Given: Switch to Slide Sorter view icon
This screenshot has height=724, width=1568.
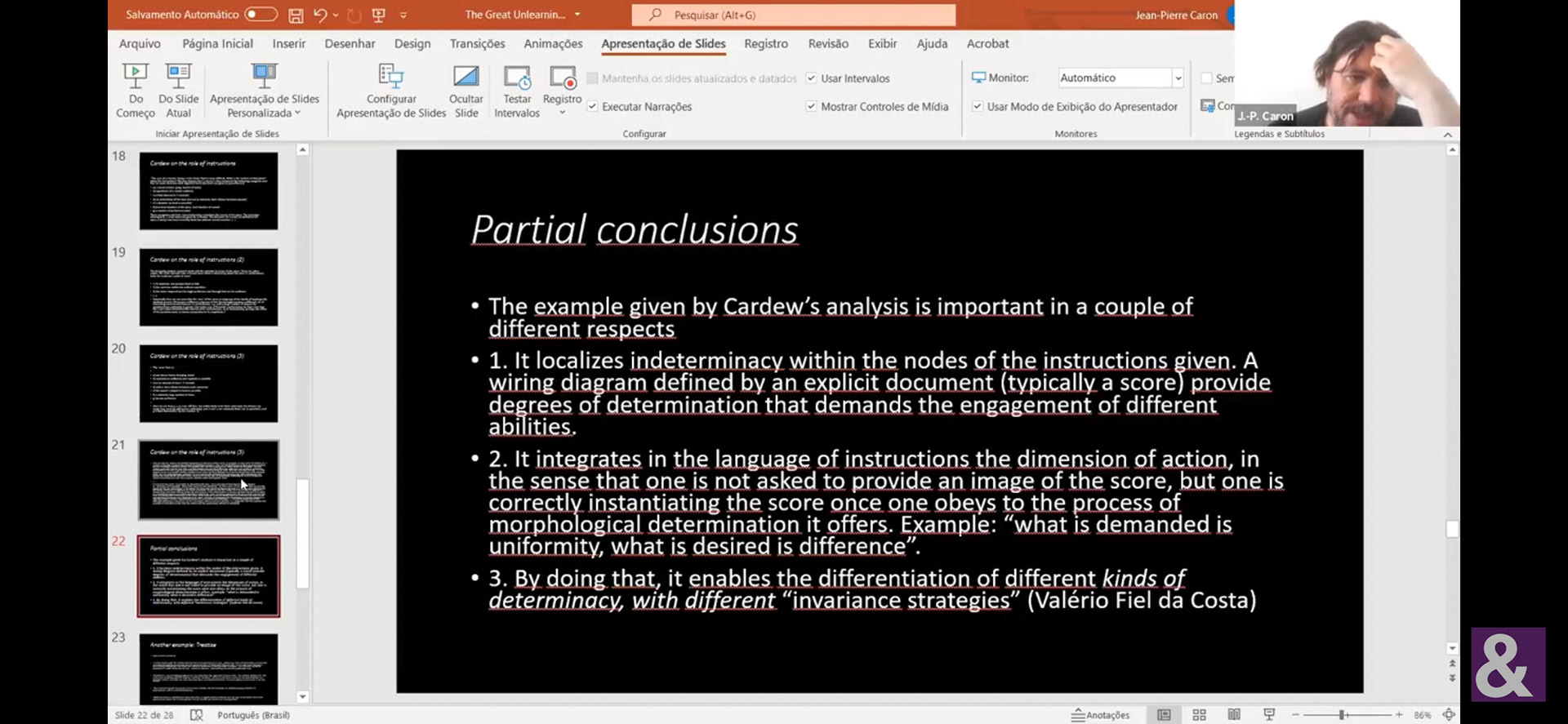Looking at the screenshot, I should pos(1199,715).
